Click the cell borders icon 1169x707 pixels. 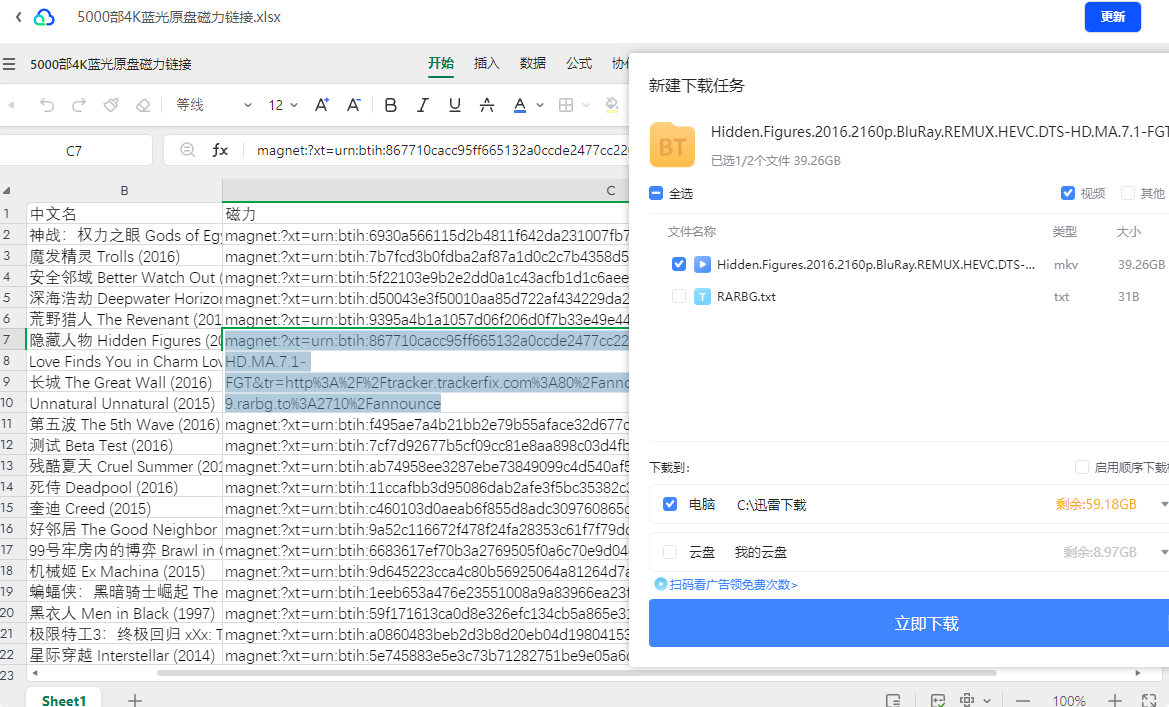coord(566,105)
